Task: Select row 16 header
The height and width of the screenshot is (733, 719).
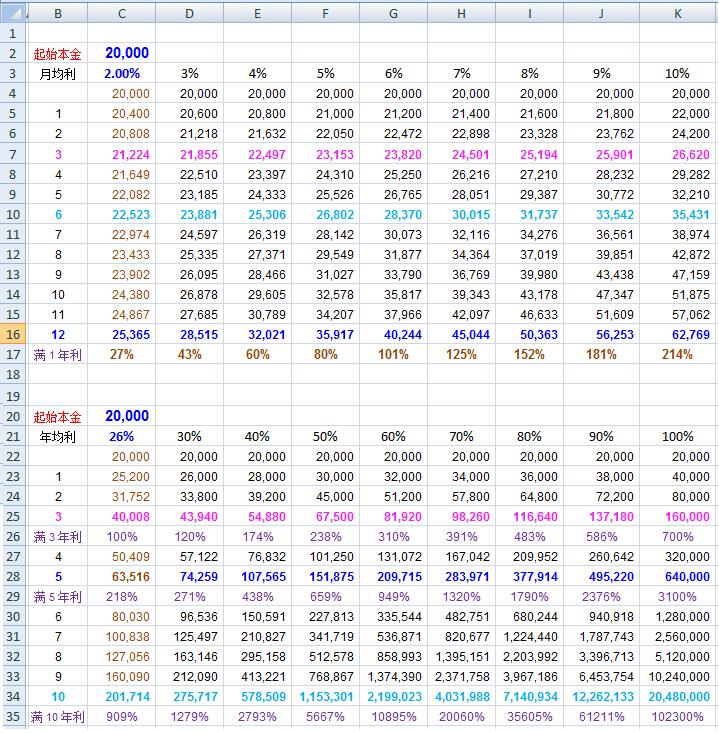Action: (x=13, y=335)
